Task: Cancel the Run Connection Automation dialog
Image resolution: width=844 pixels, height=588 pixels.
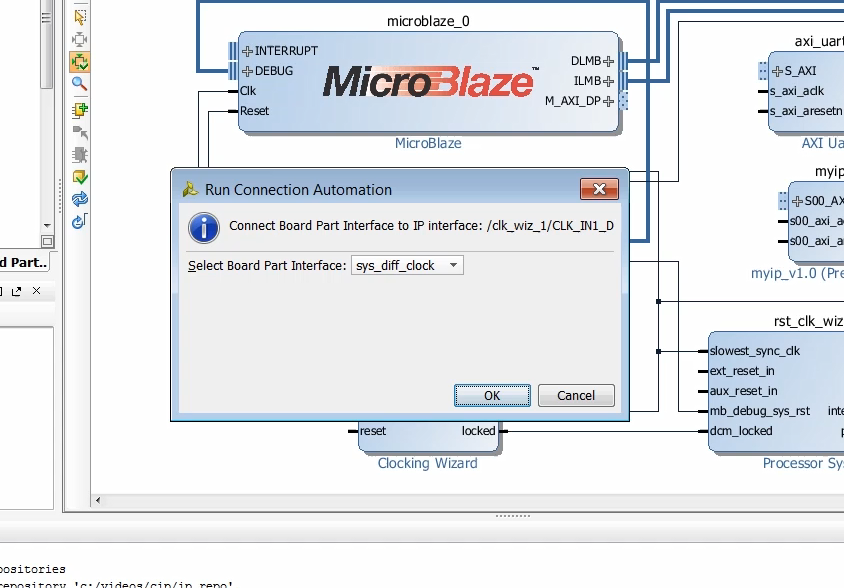Action: pyautogui.click(x=576, y=395)
